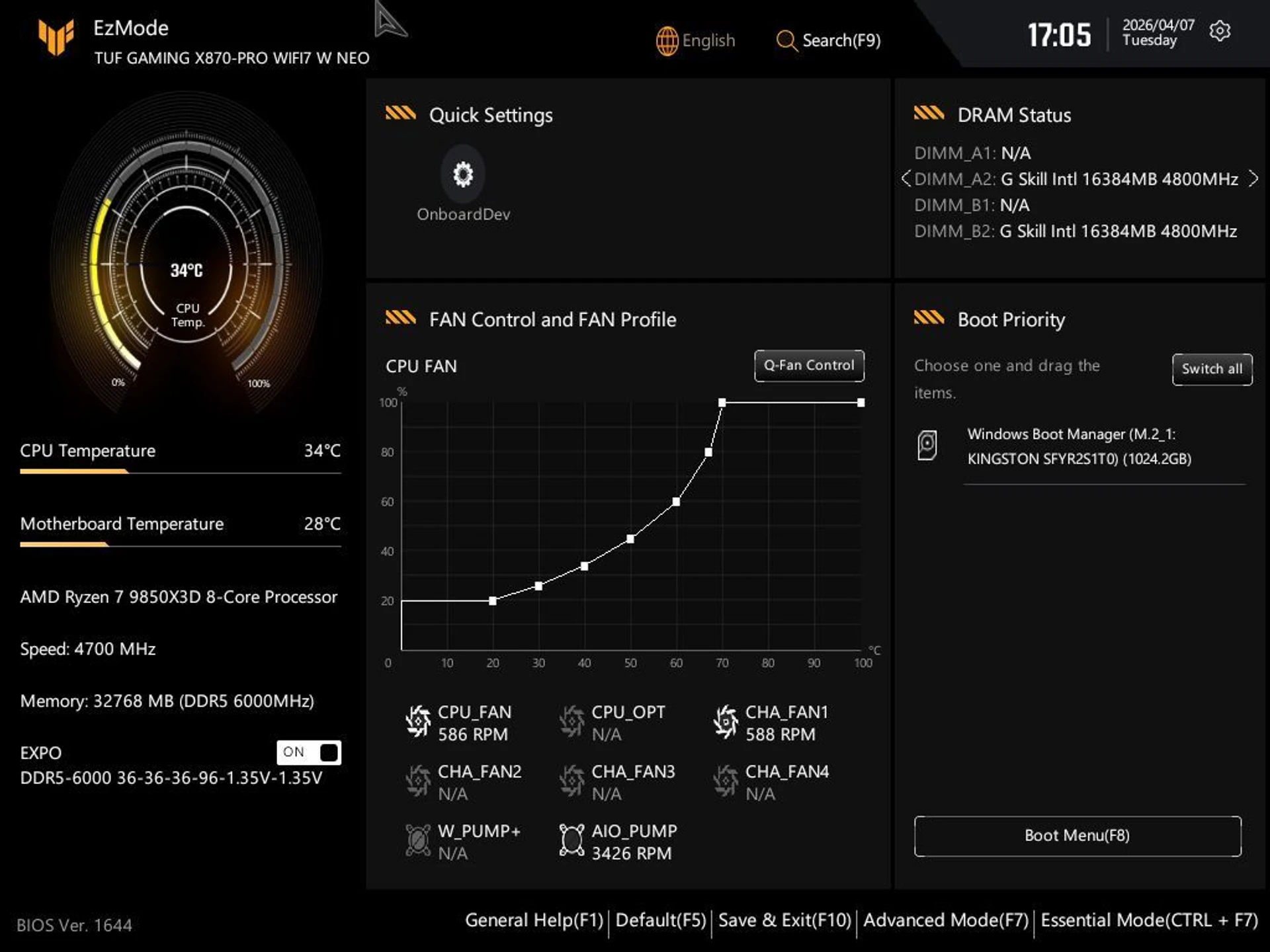Click the Q-Fan Control button
The image size is (1270, 952).
(809, 366)
